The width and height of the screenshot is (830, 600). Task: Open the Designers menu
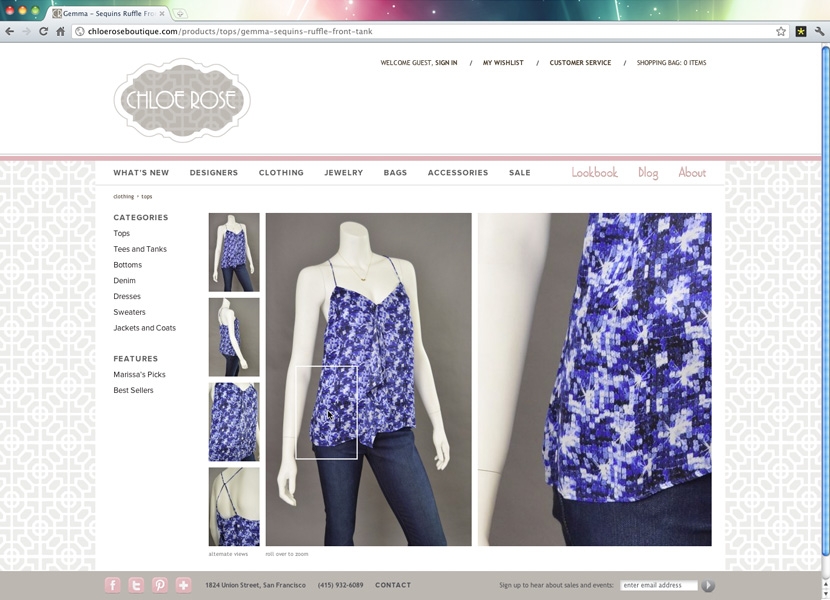(x=214, y=173)
